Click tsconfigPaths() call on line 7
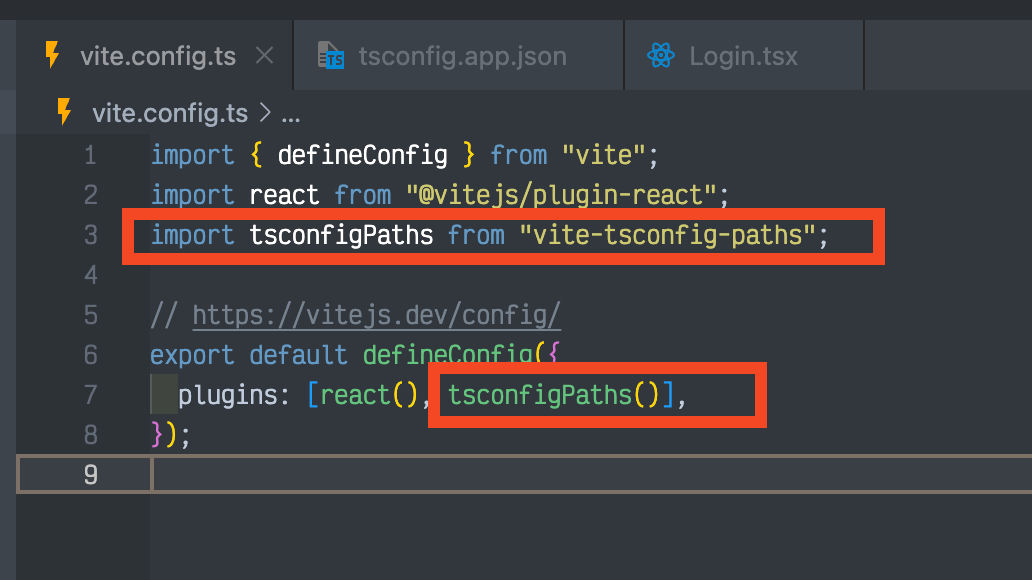 coord(554,395)
